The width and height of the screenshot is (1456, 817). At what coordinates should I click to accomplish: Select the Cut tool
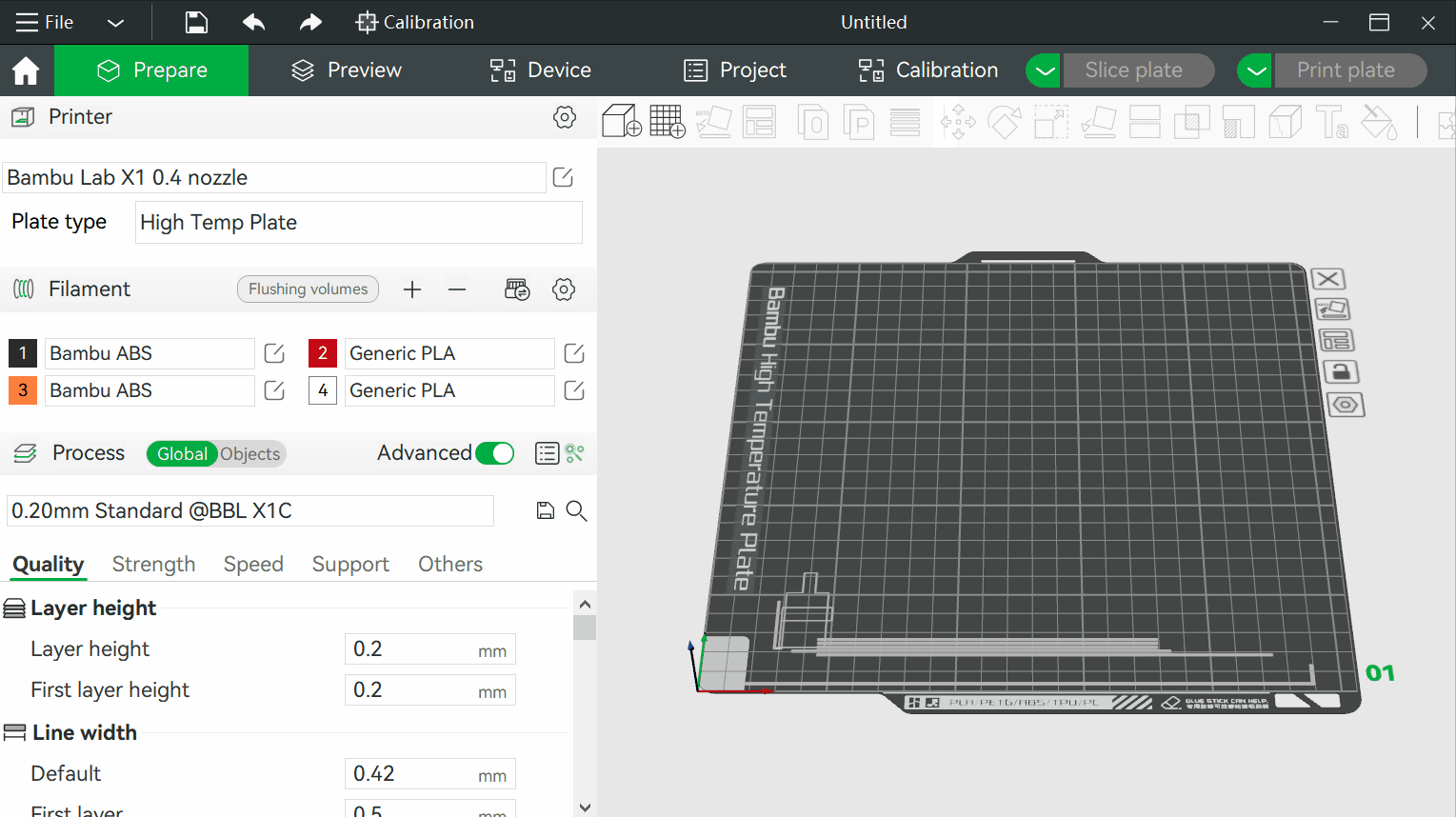point(1145,122)
